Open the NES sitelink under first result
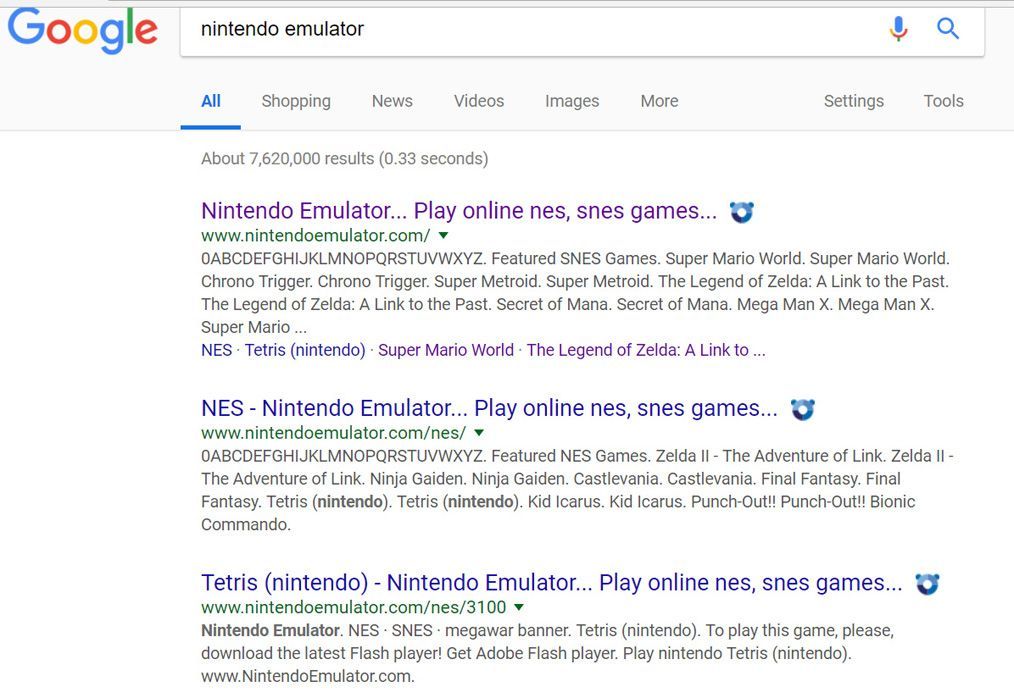Viewport: 1014px width, 698px height. tap(216, 350)
